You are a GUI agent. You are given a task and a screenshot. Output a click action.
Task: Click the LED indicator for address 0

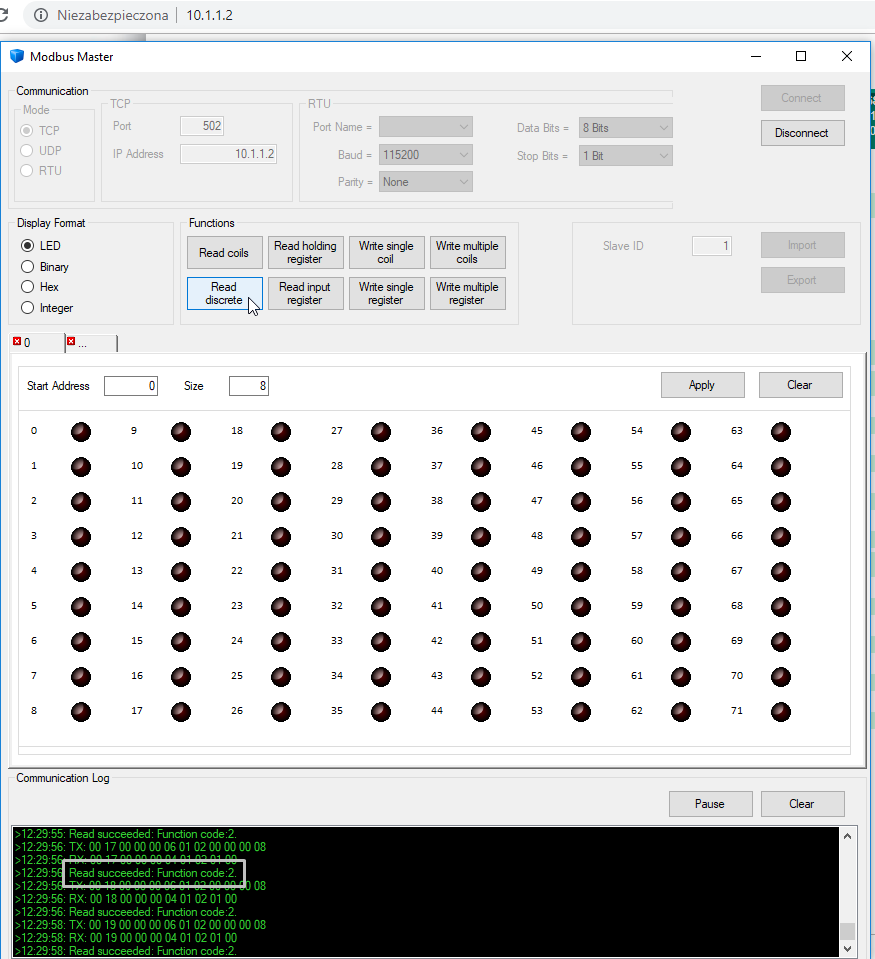click(x=81, y=431)
